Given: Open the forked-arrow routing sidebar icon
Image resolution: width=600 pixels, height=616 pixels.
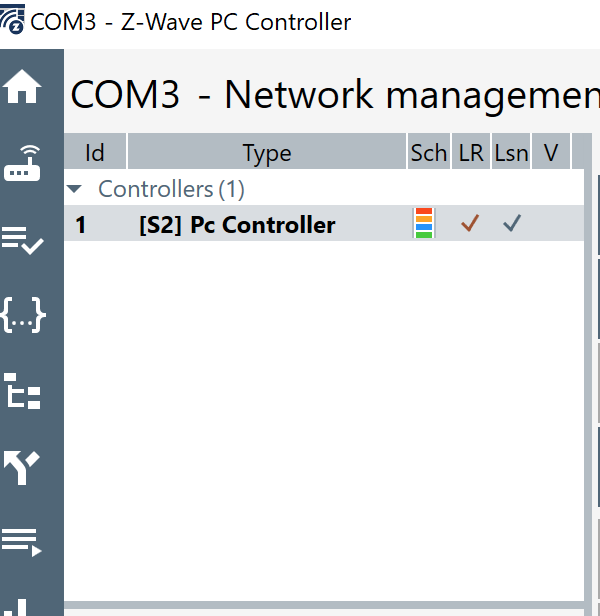Looking at the screenshot, I should click(23, 466).
